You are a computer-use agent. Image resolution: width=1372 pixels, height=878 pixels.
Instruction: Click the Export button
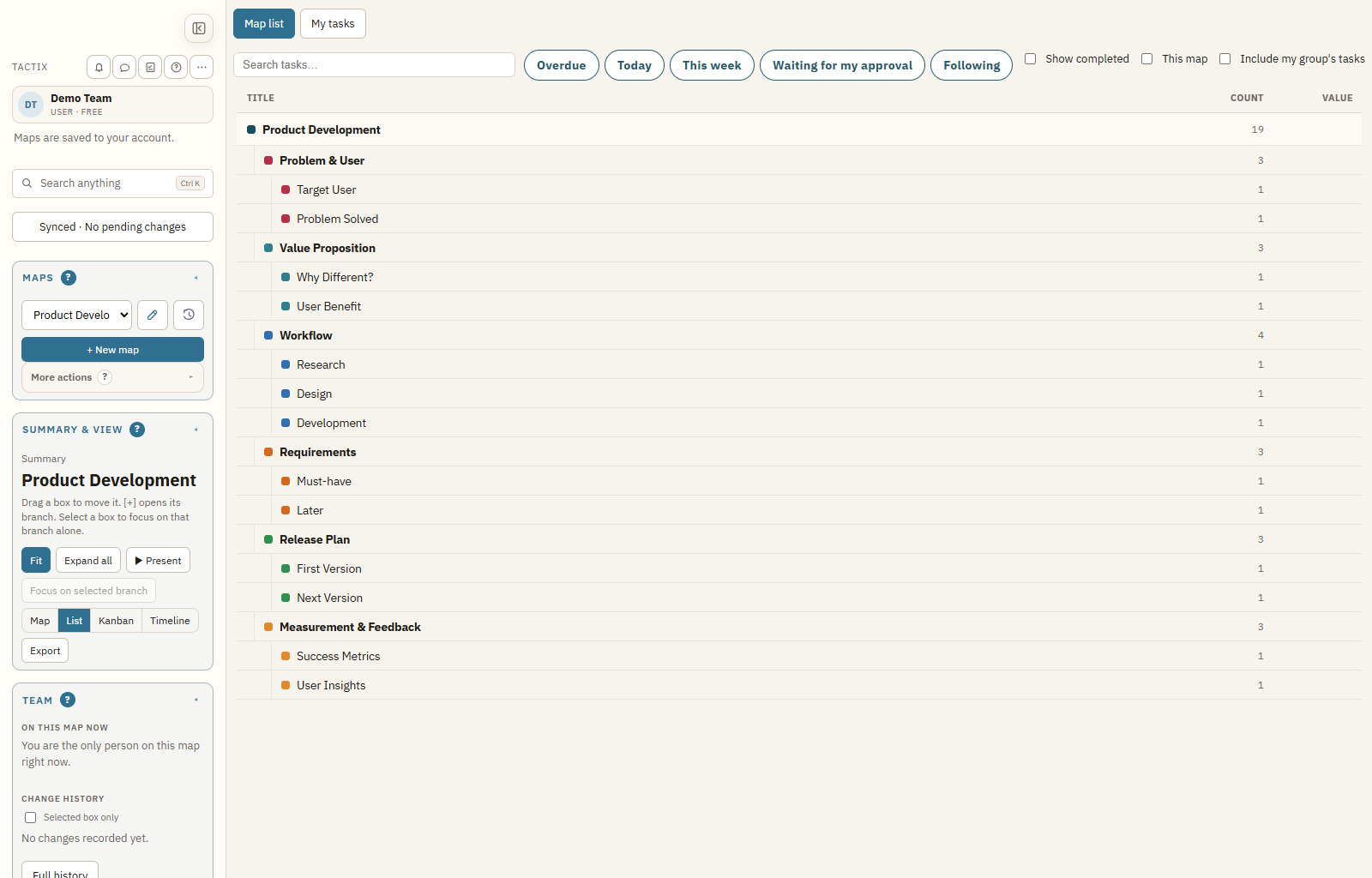coord(45,651)
